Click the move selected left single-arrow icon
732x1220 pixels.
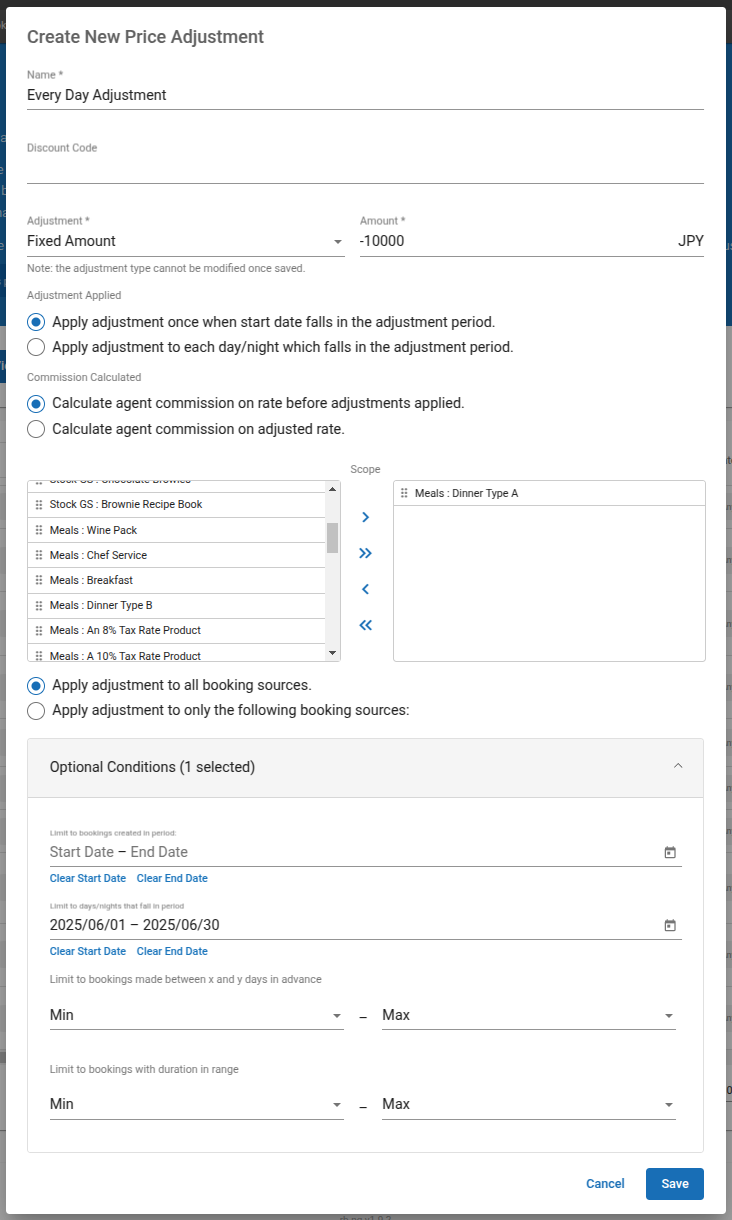coord(365,589)
